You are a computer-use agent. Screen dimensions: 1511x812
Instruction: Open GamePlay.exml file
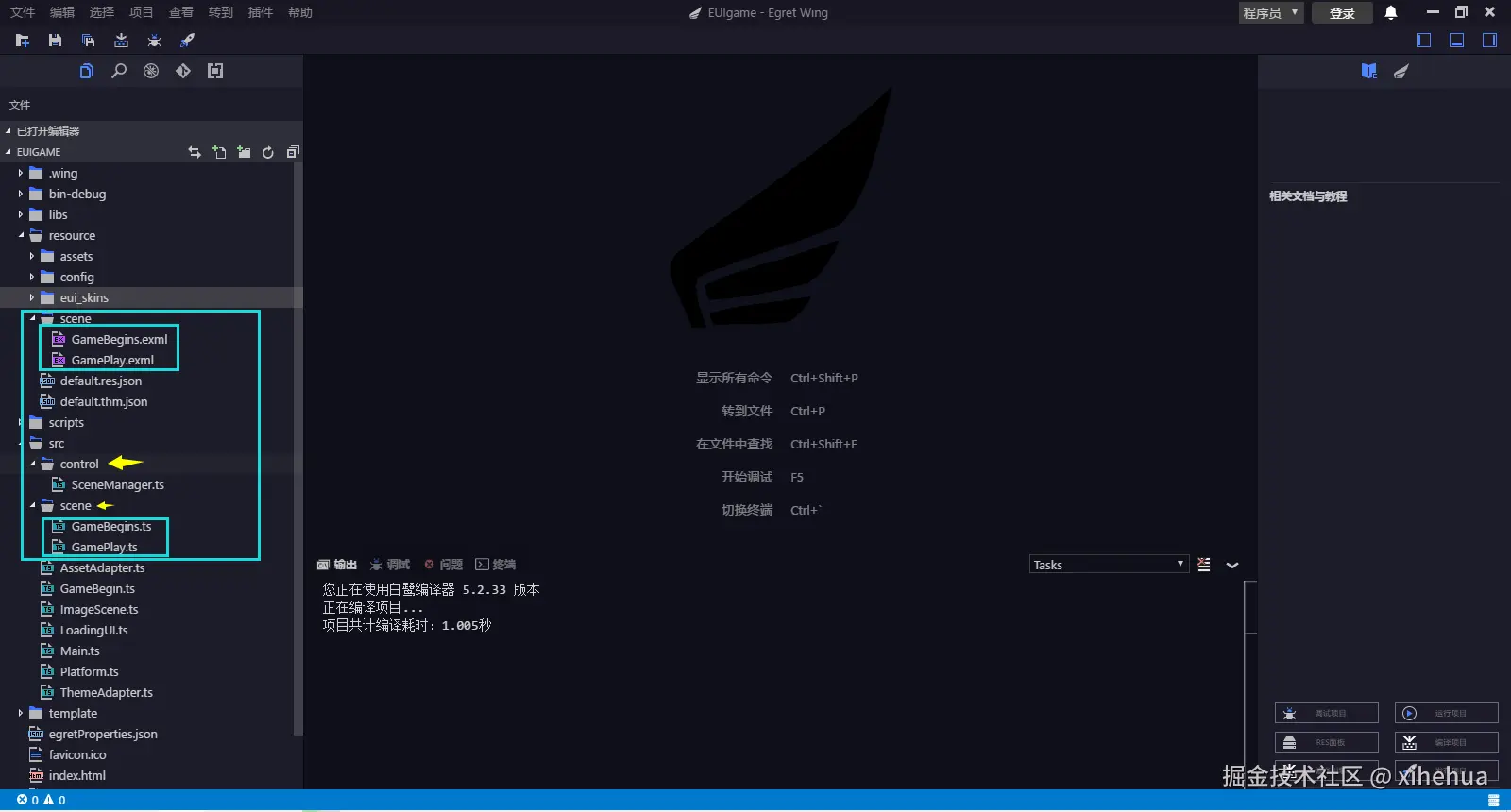click(112, 360)
